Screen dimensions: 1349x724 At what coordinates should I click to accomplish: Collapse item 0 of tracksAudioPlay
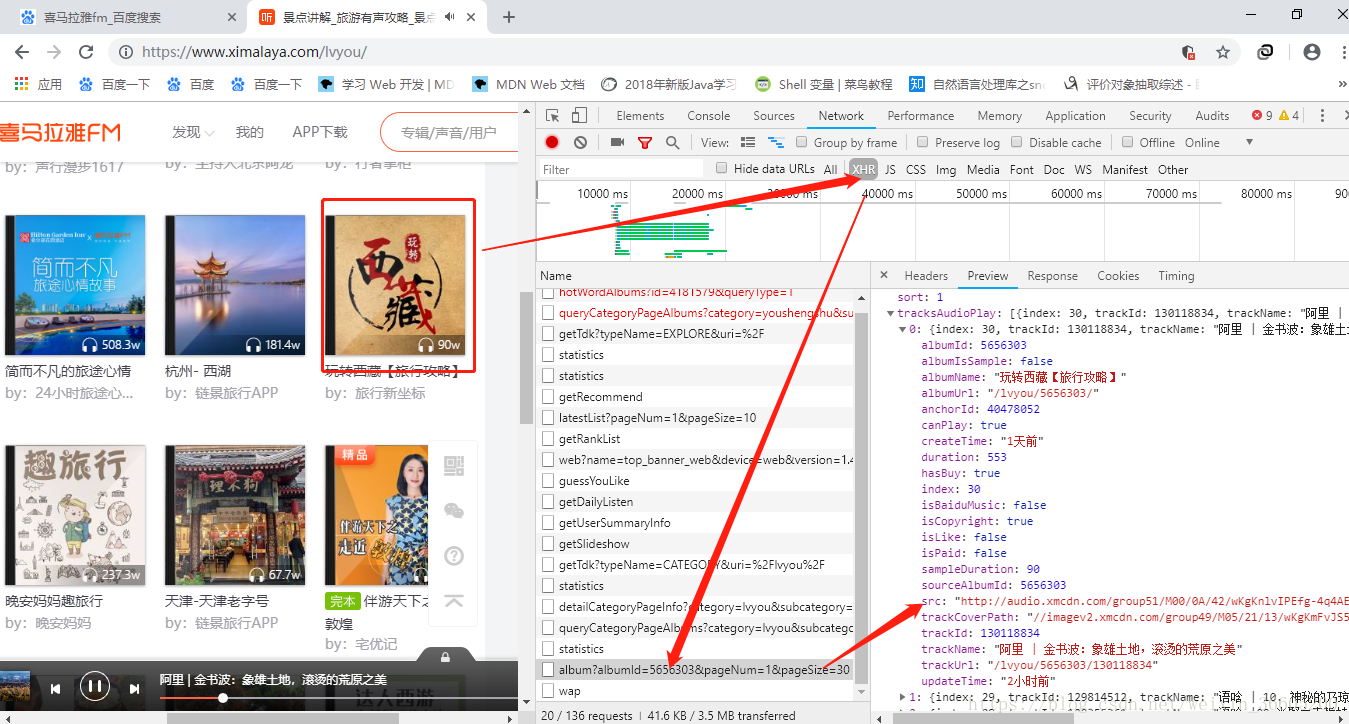tap(903, 329)
